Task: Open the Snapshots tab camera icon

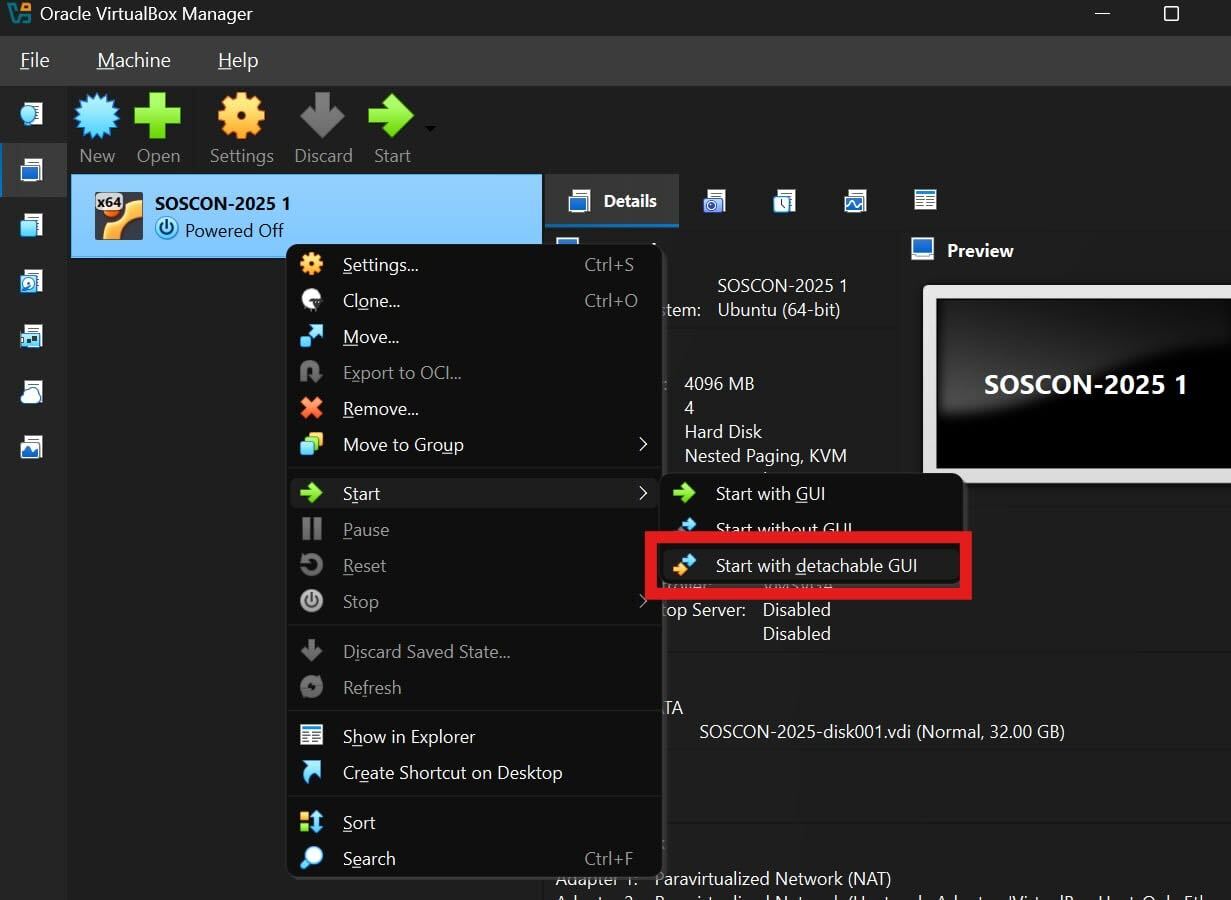Action: pyautogui.click(x=714, y=201)
